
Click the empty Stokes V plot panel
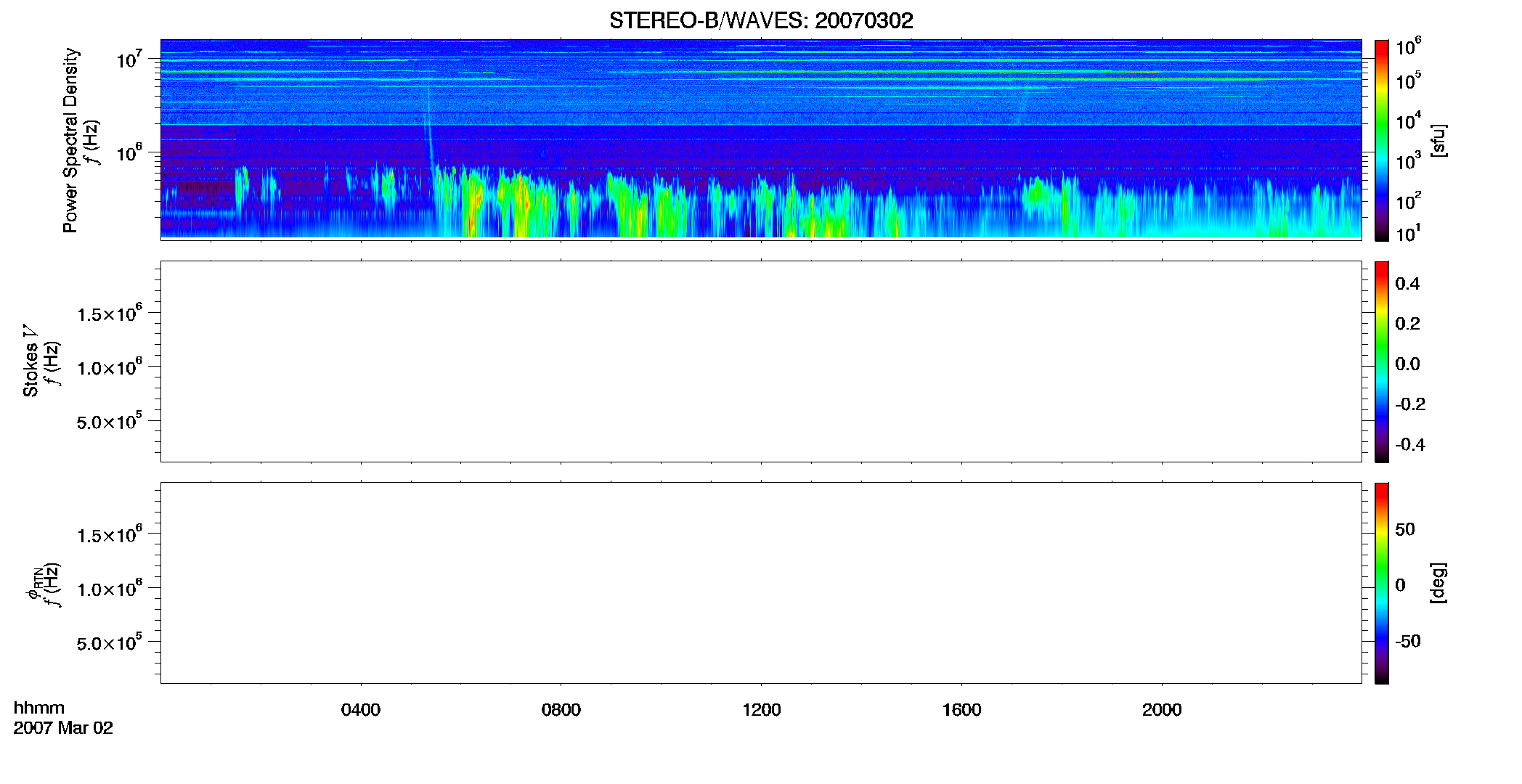(761, 362)
